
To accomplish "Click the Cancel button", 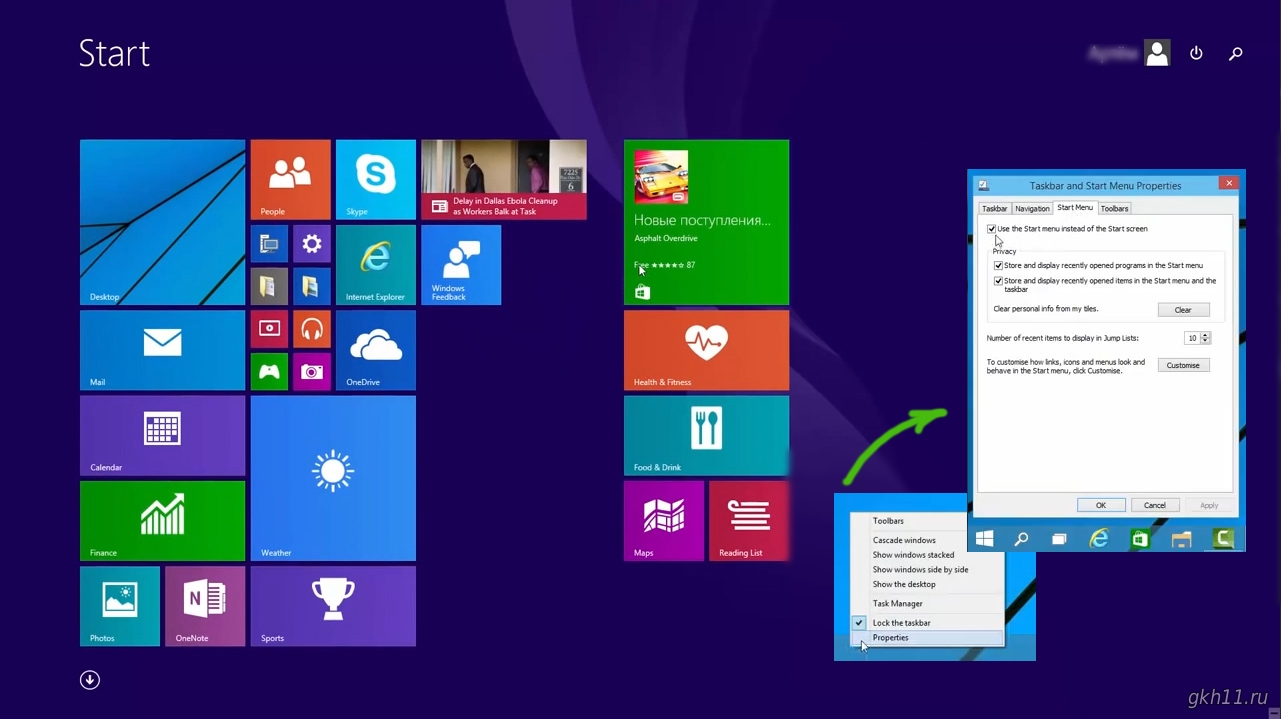I will 1155,505.
